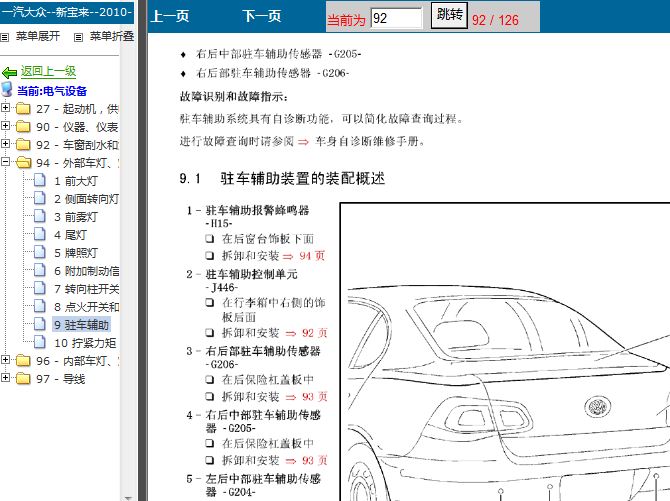Click document icon of 3 前雾灯
Screen dimensions: 670x501
coord(40,216)
